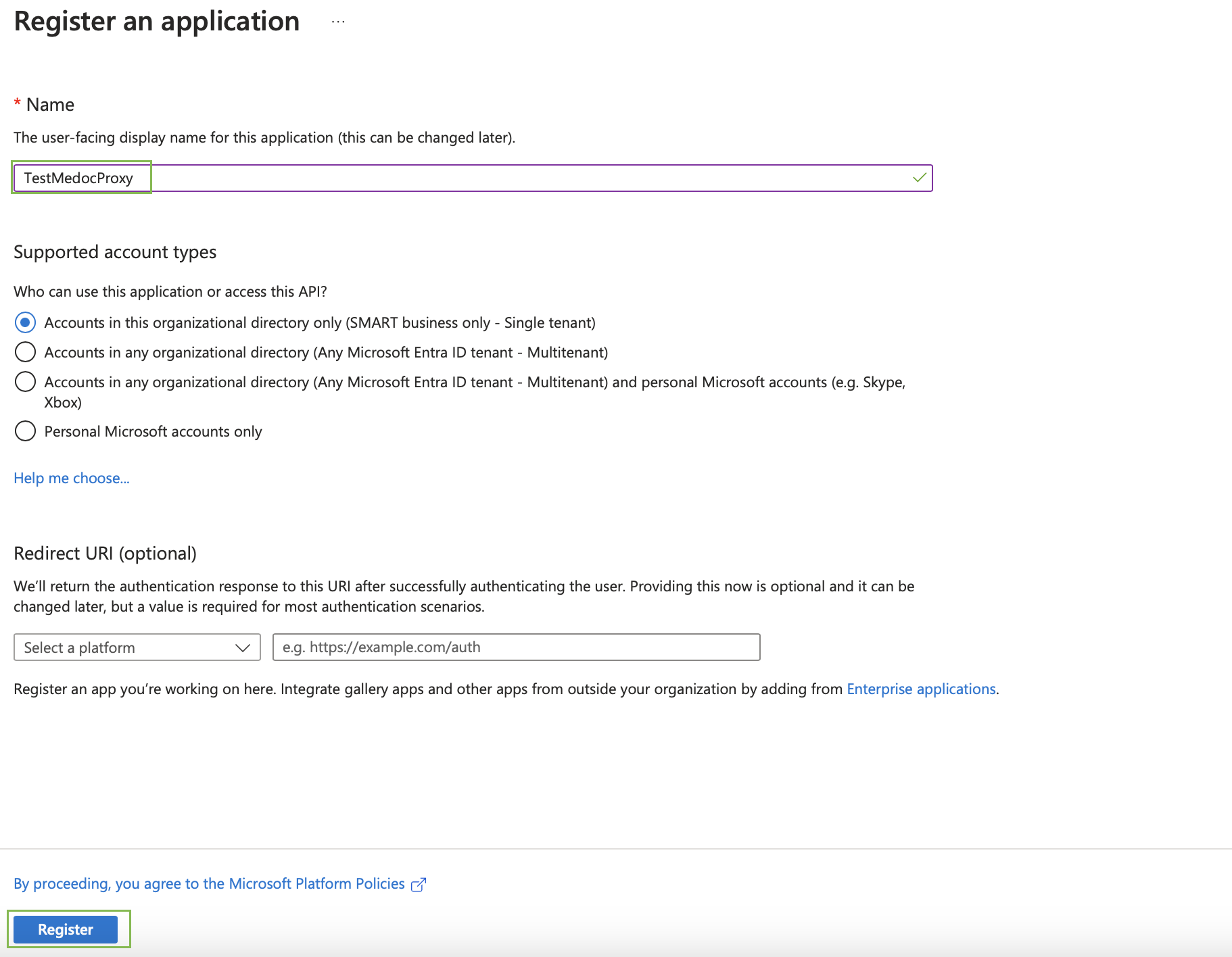The height and width of the screenshot is (957, 1232).
Task: Click the Redirect URI (optional) heading
Action: point(105,554)
